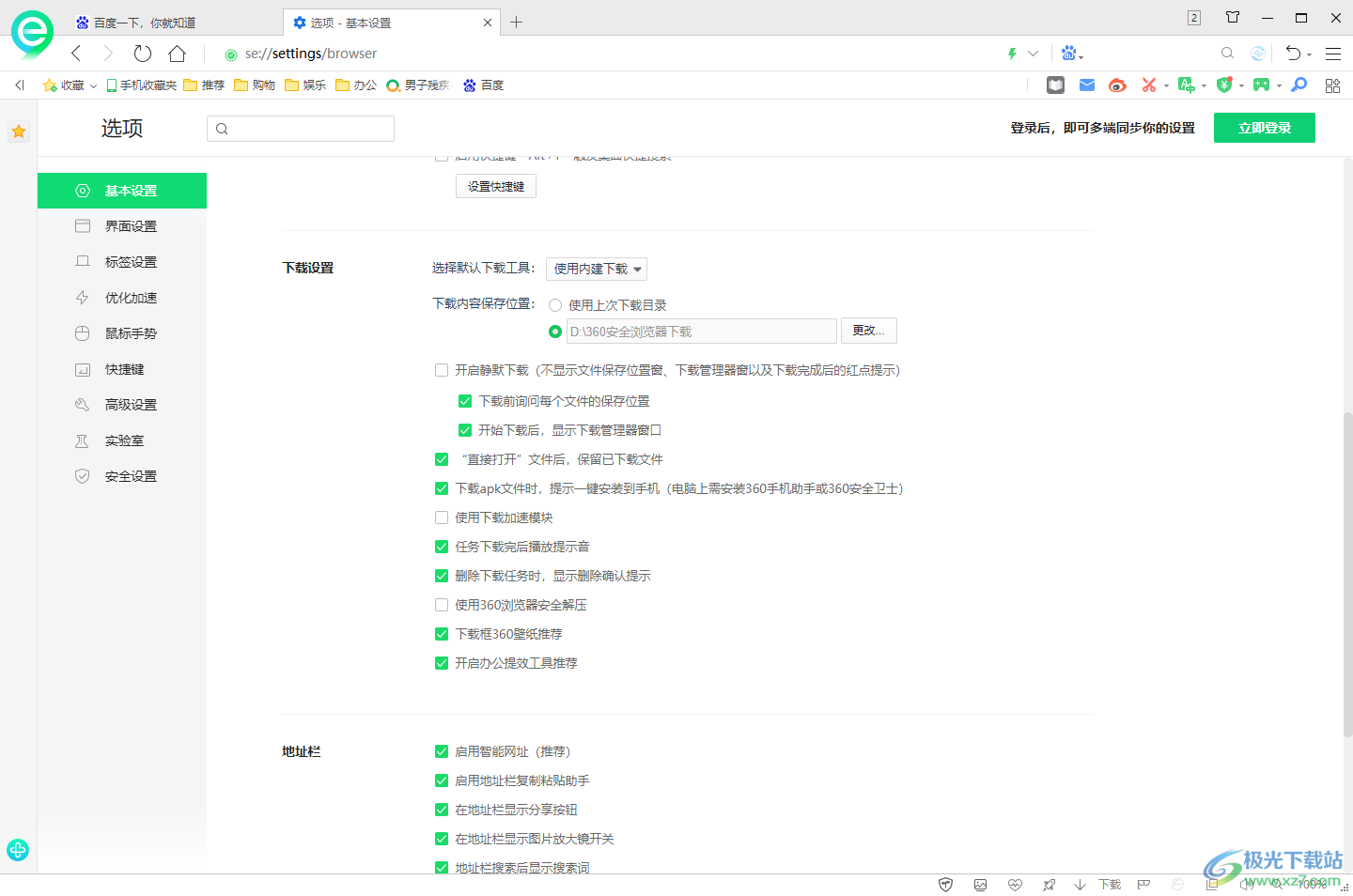
Task: Click the options search input field
Action: coord(301,129)
